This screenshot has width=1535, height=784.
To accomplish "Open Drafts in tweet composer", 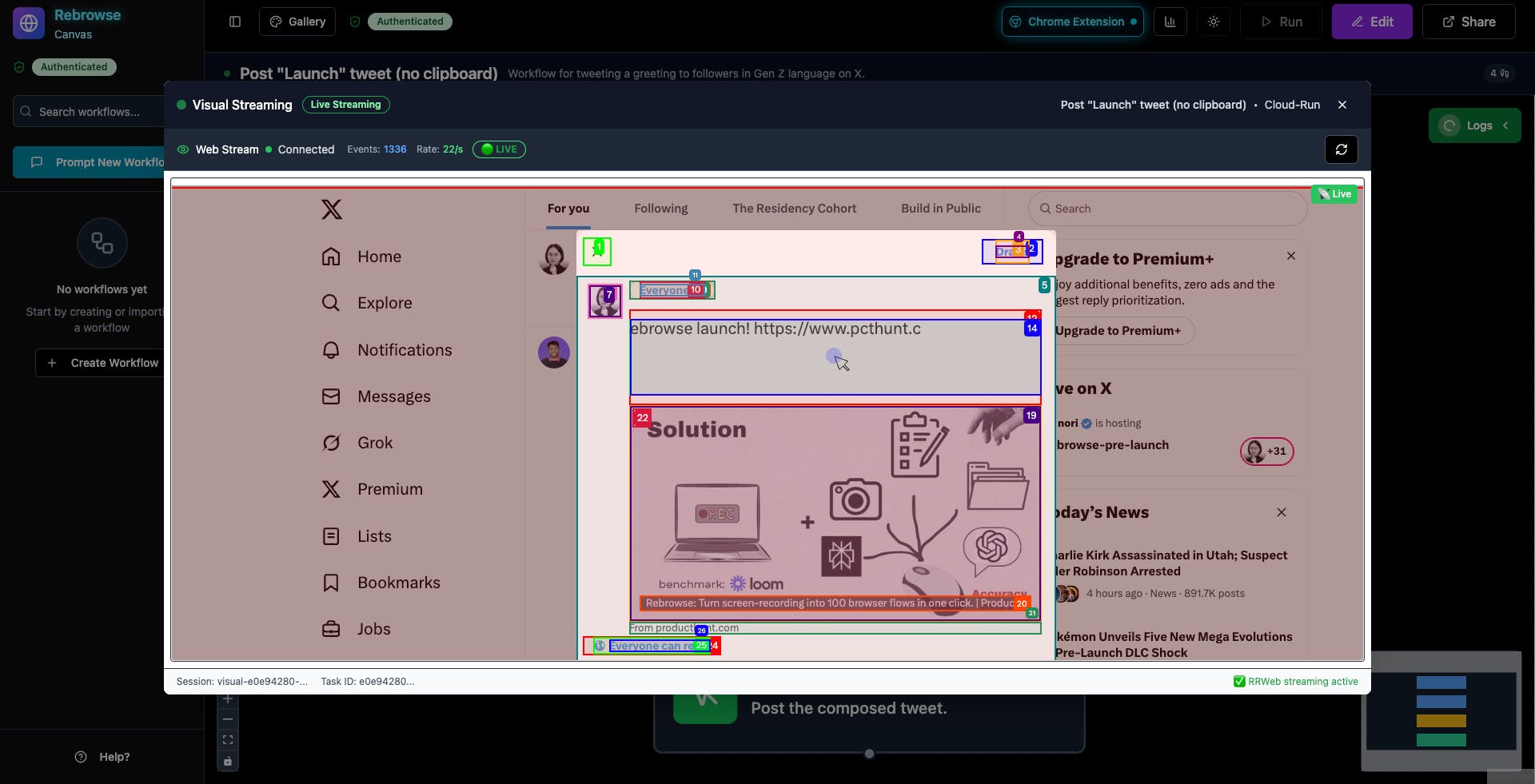I will [x=1012, y=252].
